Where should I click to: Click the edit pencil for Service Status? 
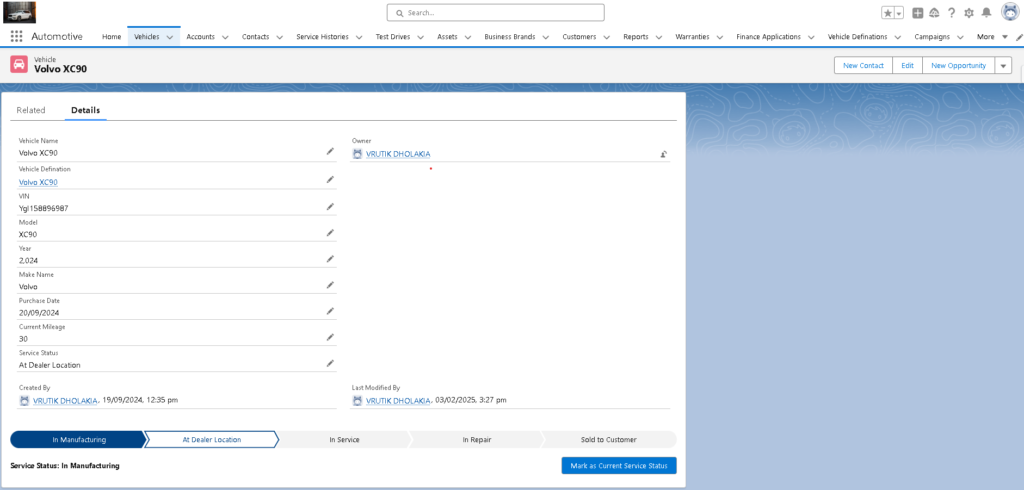[x=330, y=363]
